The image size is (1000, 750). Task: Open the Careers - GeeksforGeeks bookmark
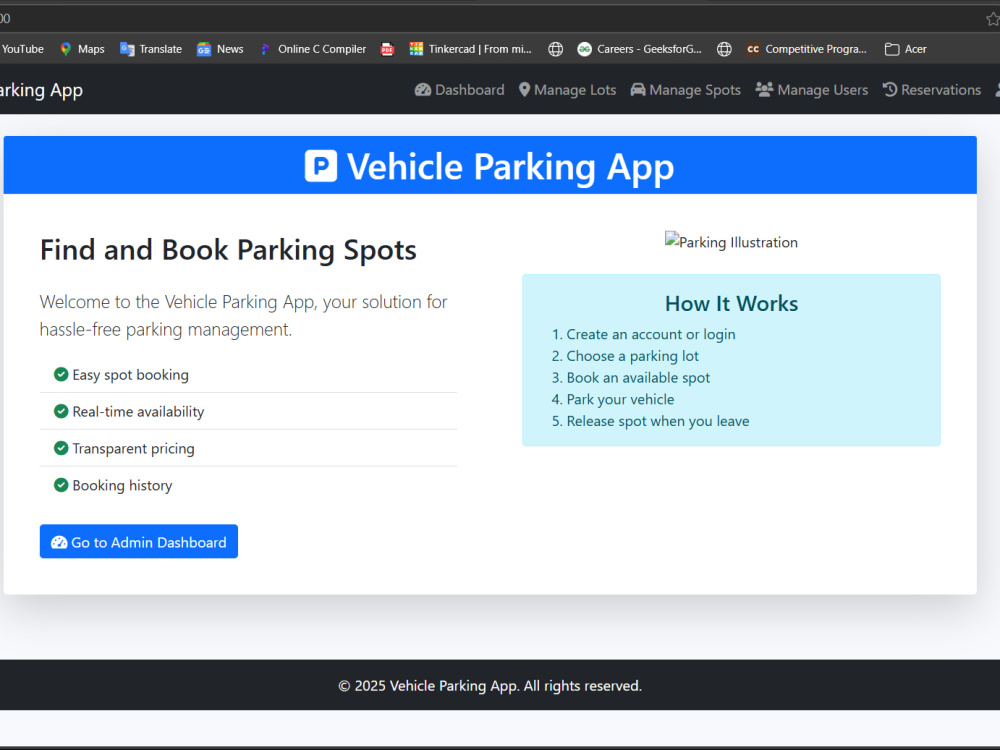[640, 49]
